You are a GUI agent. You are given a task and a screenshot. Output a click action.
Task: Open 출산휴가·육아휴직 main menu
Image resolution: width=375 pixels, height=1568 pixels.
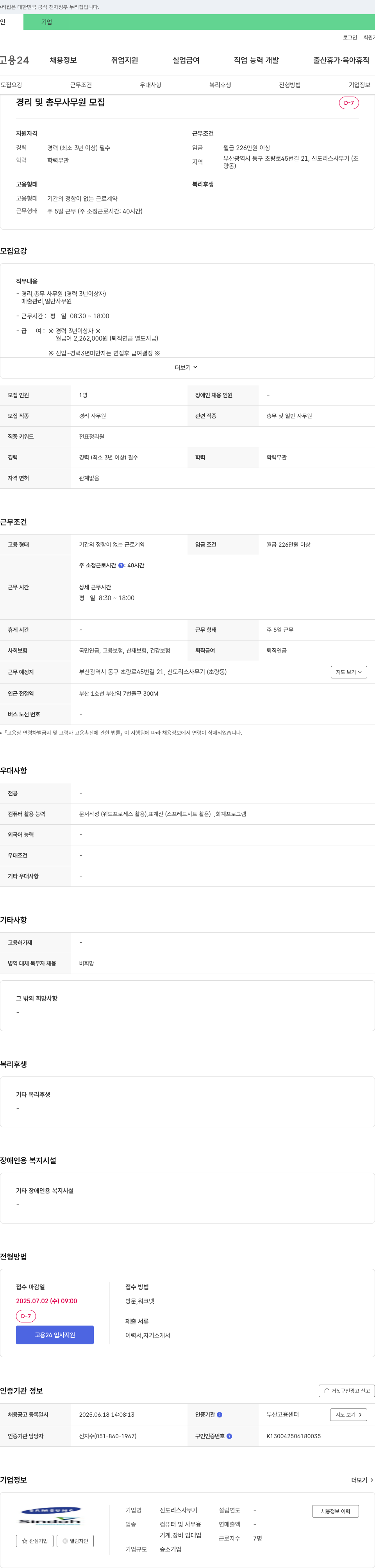click(341, 60)
